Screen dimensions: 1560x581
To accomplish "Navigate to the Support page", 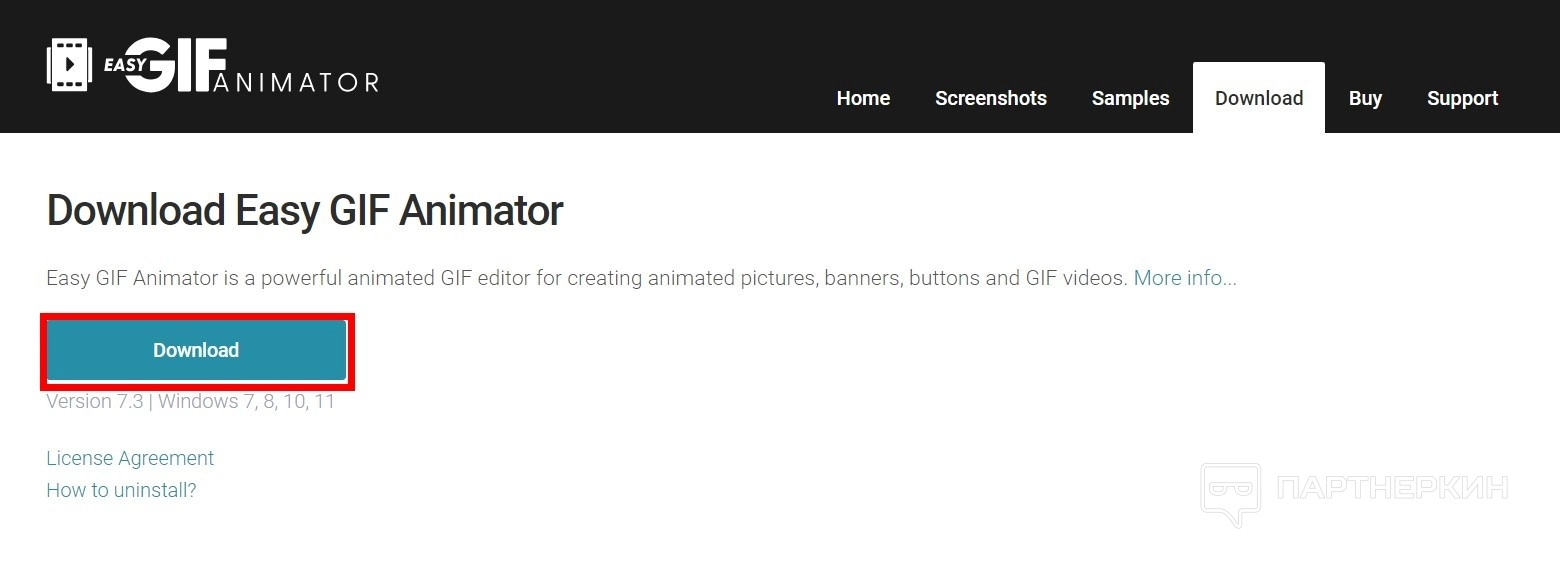I will point(1462,98).
